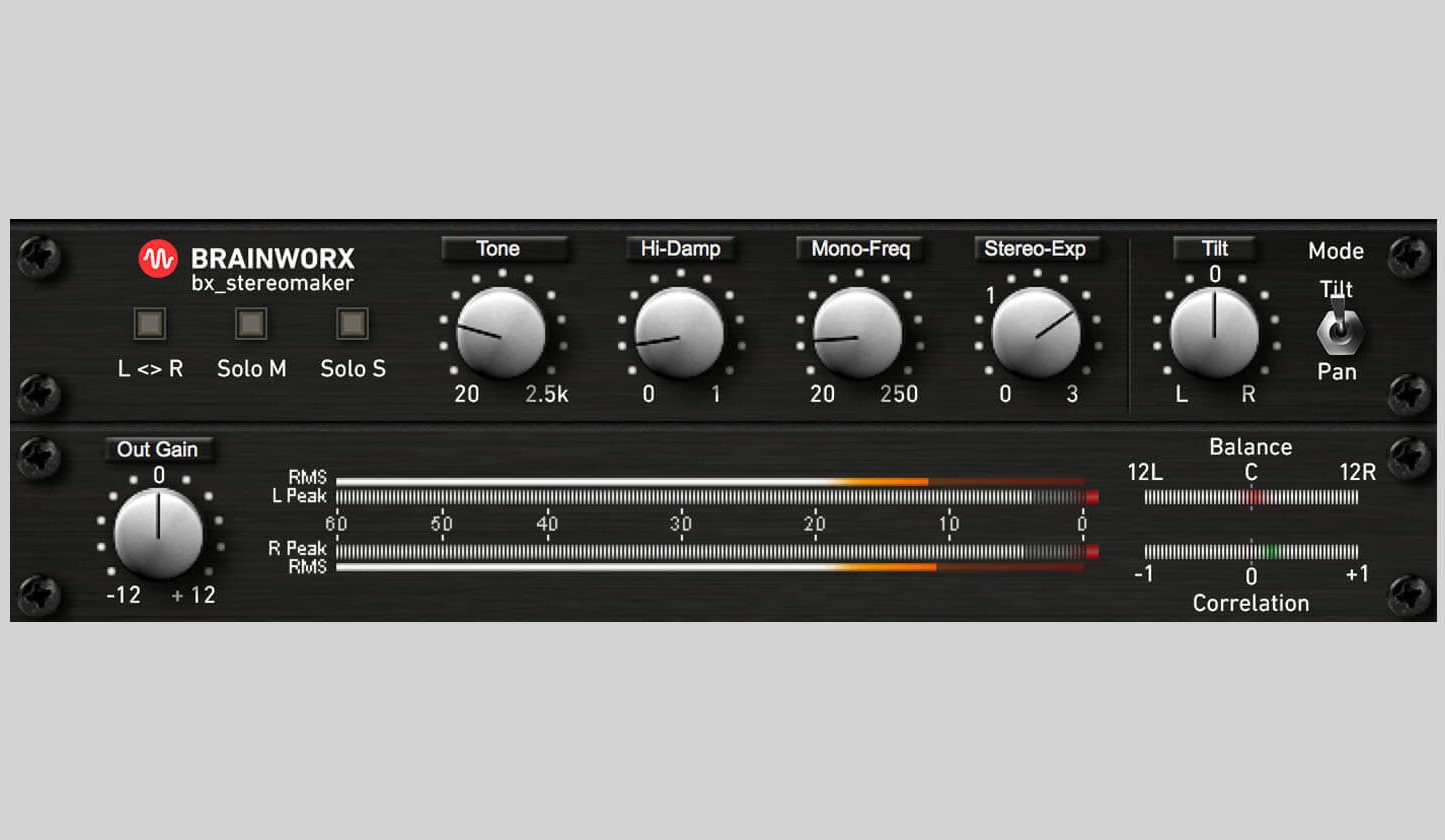Click the Tone knob
This screenshot has width=1445, height=840.
click(501, 333)
